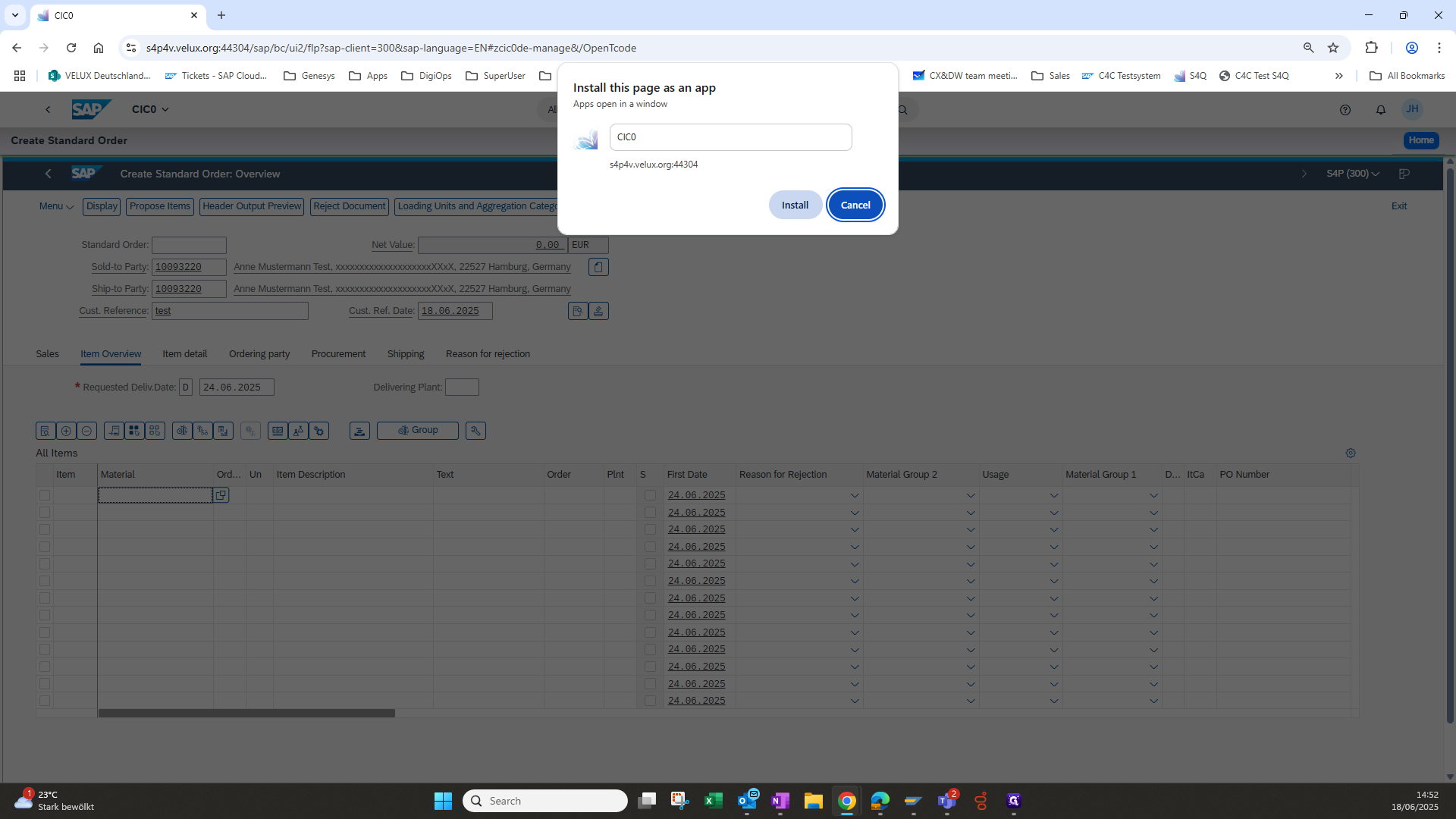
Task: Open table settings gear above the grid
Action: pyautogui.click(x=1351, y=453)
